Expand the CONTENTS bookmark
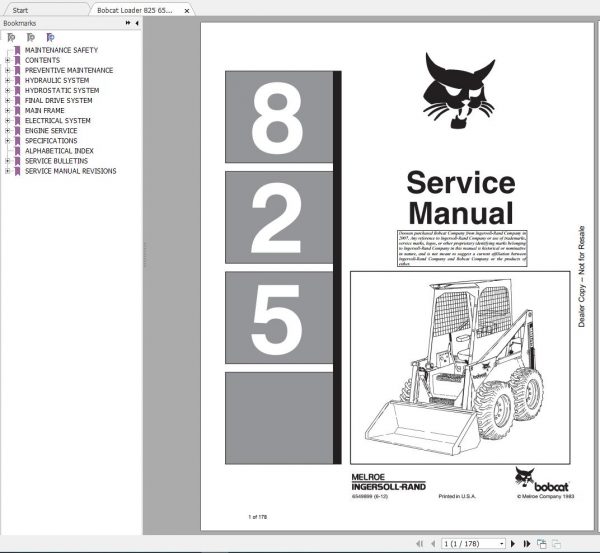 (7, 60)
